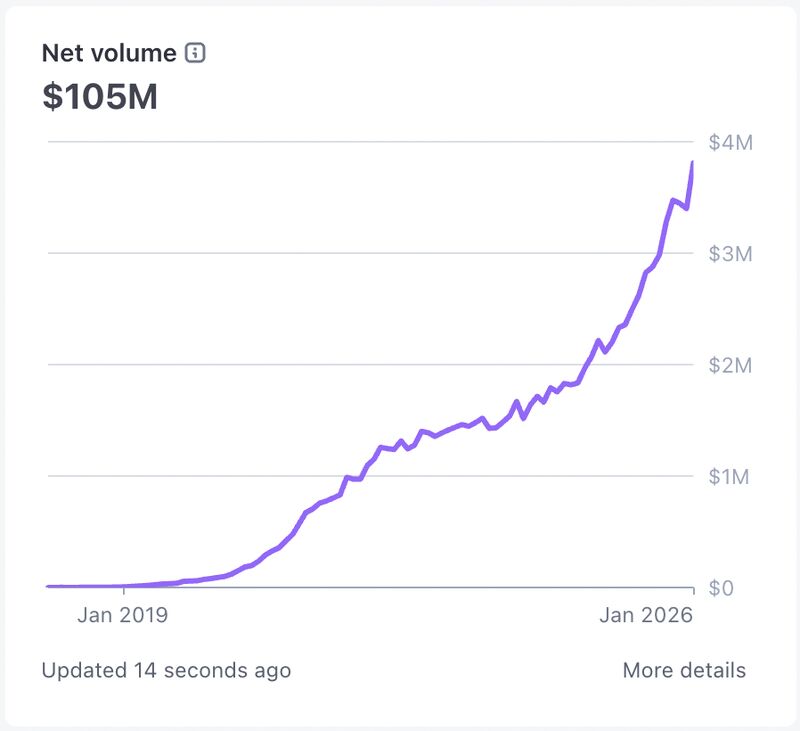
Task: Click the chart line's highest peak at far right
Action: point(692,163)
